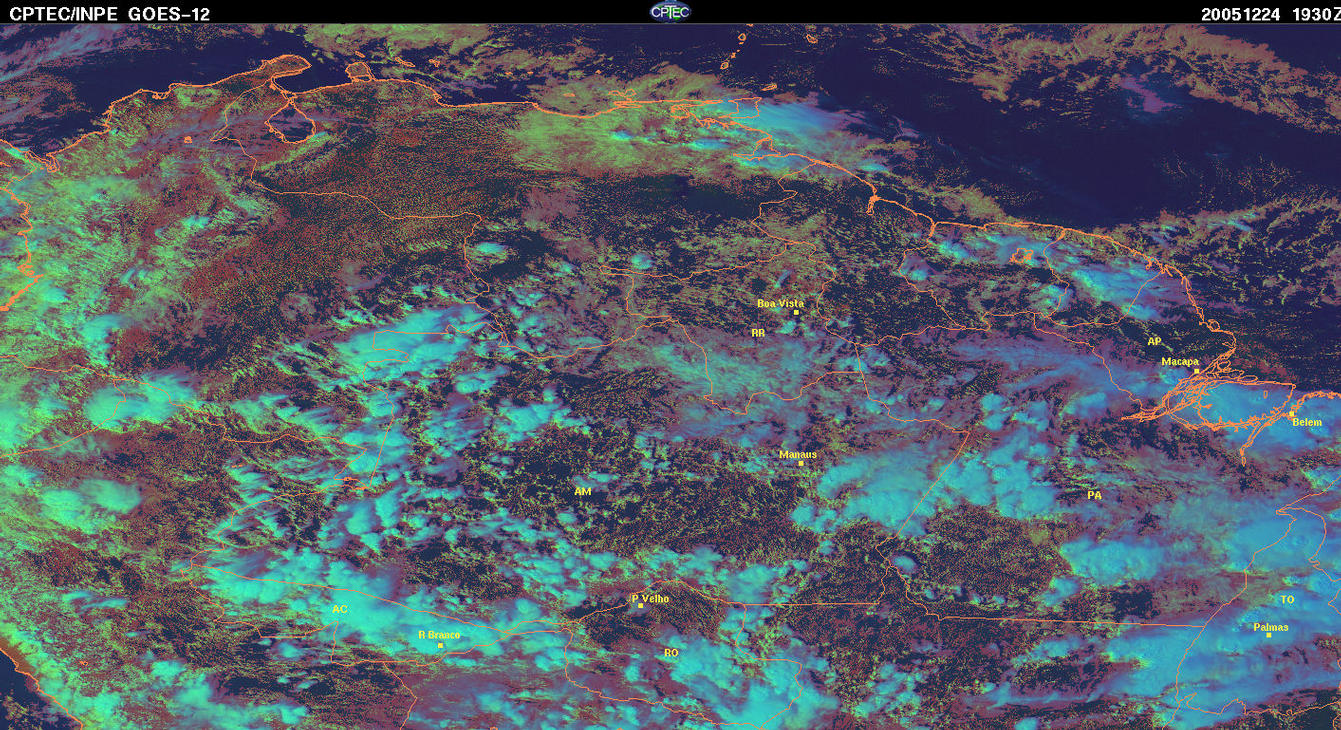Click the Macapa square city marker
Image resolution: width=1341 pixels, height=730 pixels.
click(1197, 371)
